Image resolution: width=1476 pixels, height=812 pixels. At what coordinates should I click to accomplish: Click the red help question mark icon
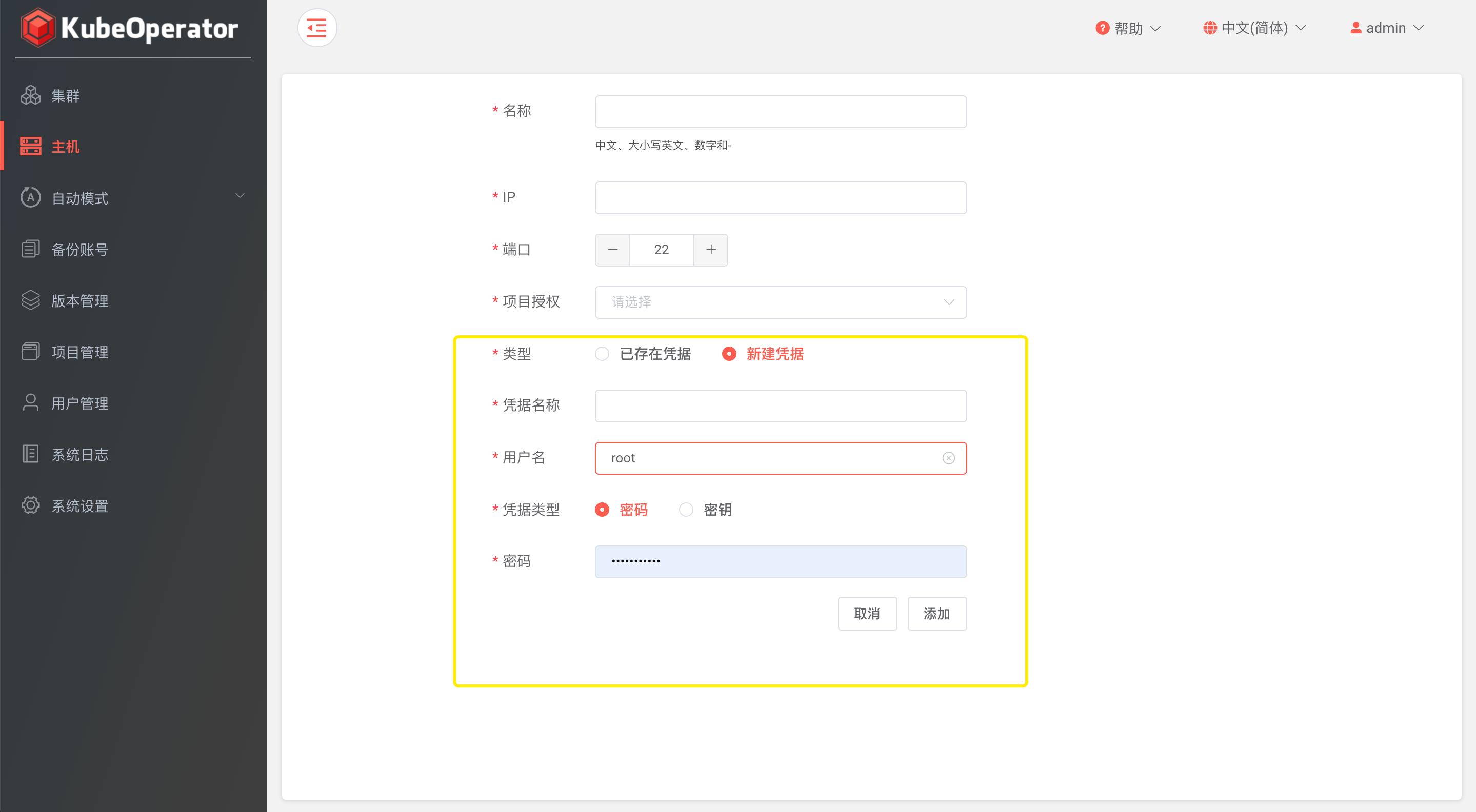(x=1102, y=28)
